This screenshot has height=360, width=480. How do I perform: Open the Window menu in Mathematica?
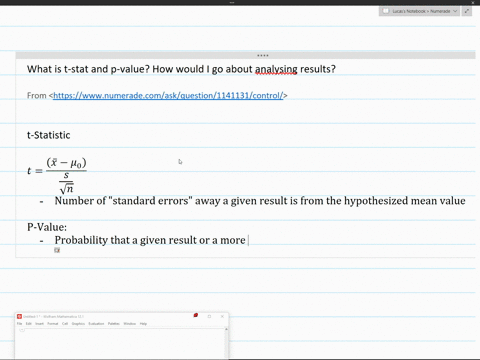tap(130, 324)
